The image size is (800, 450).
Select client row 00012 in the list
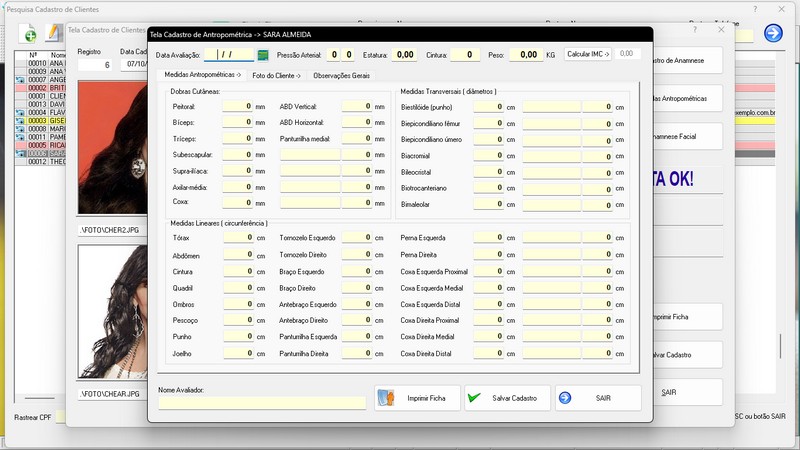[41, 162]
